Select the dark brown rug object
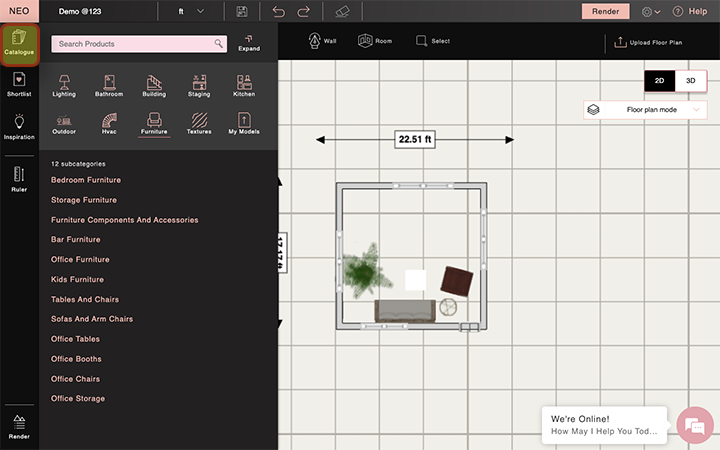This screenshot has height=450, width=720. pyautogui.click(x=457, y=281)
